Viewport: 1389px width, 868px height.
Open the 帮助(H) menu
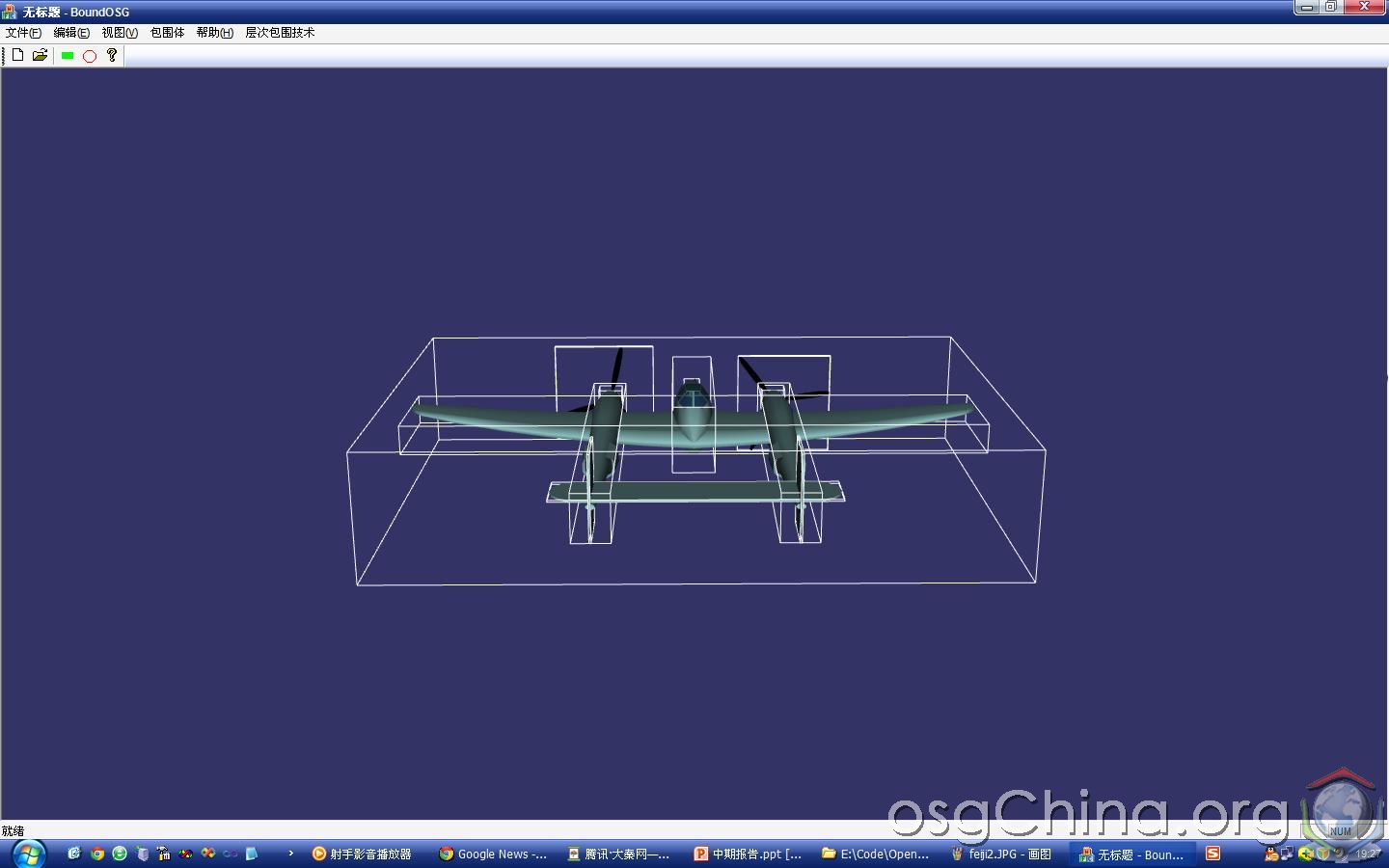[x=214, y=32]
